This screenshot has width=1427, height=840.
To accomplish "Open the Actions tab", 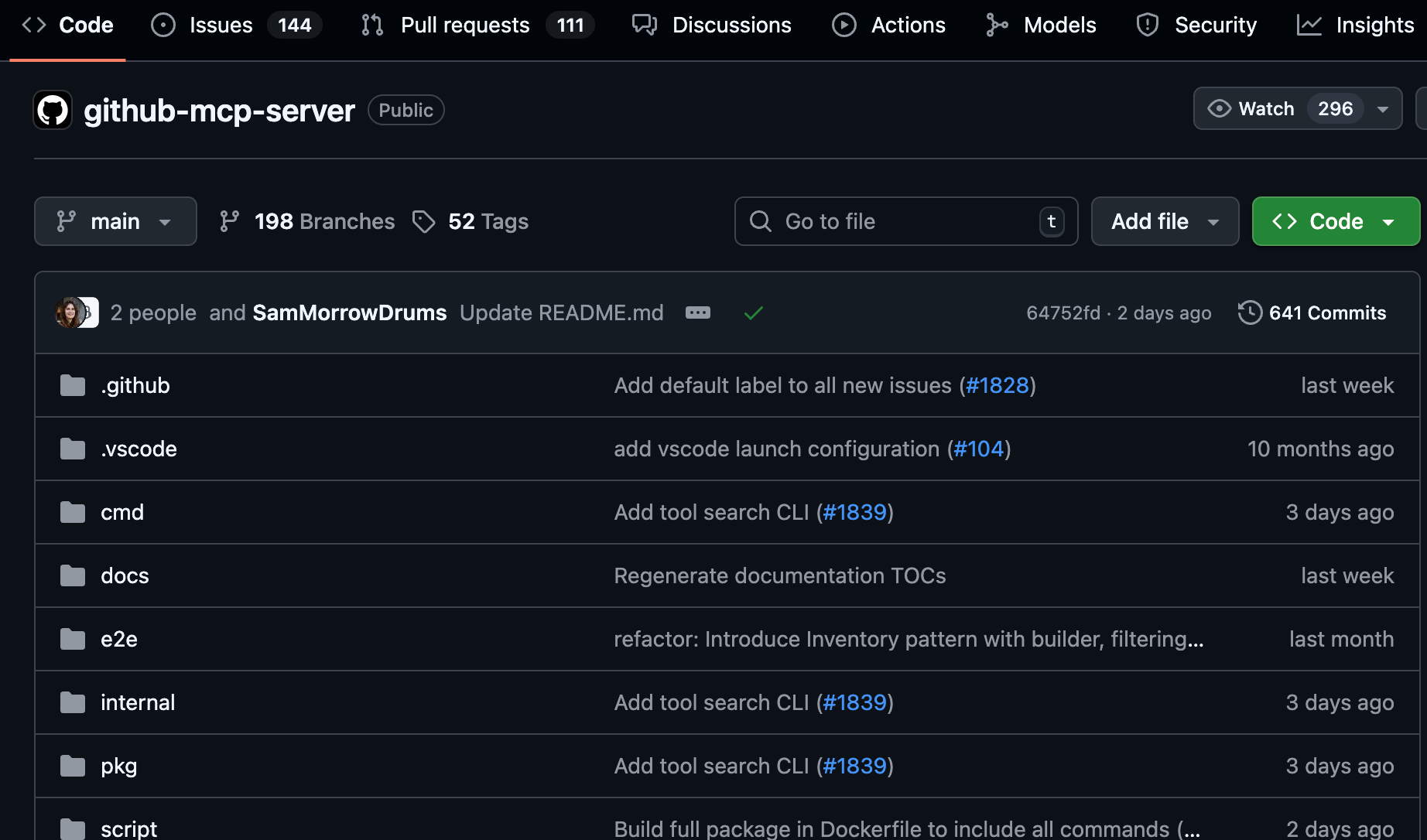I will coord(888,25).
